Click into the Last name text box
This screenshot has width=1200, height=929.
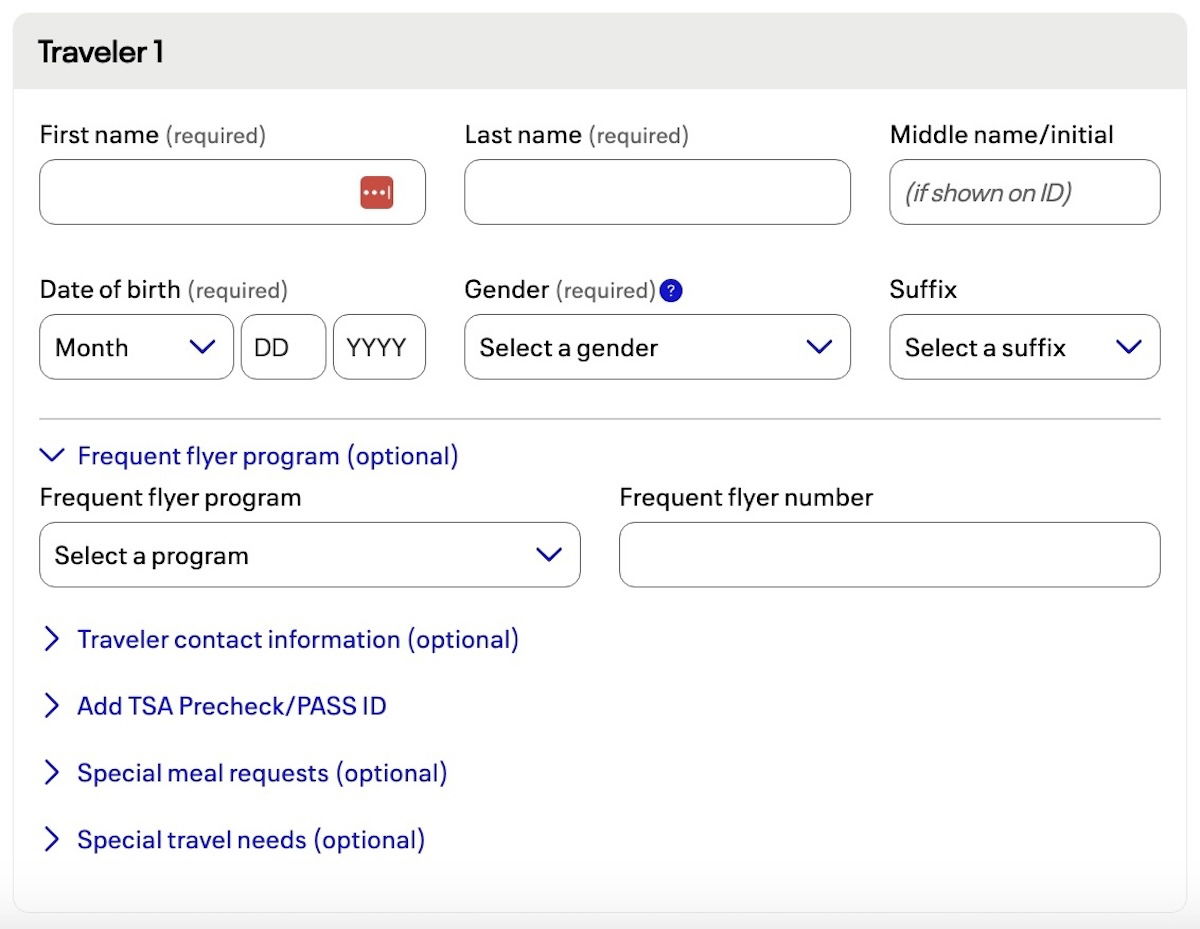click(x=656, y=192)
